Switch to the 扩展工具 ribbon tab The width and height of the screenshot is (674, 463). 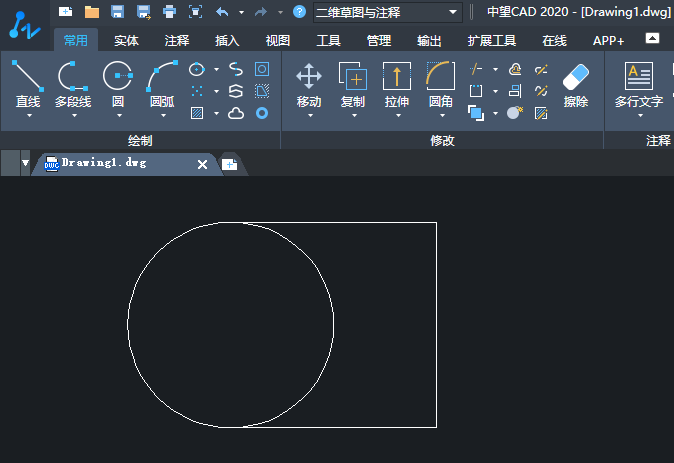coord(492,41)
